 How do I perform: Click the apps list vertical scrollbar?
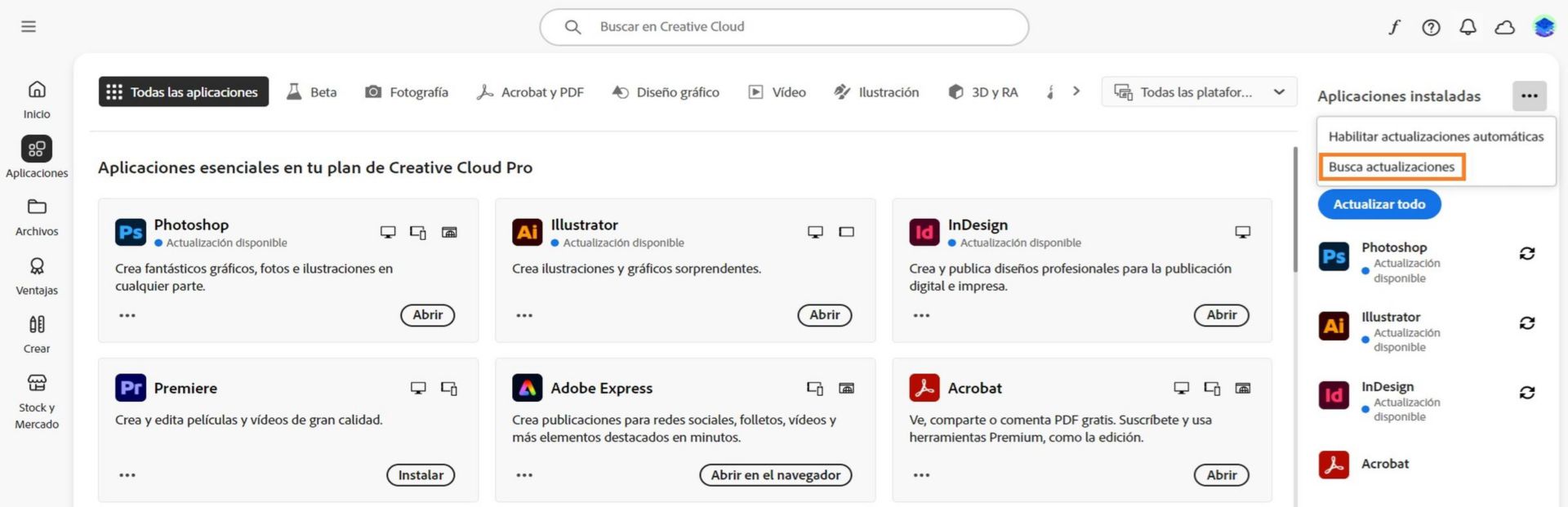(1295, 210)
